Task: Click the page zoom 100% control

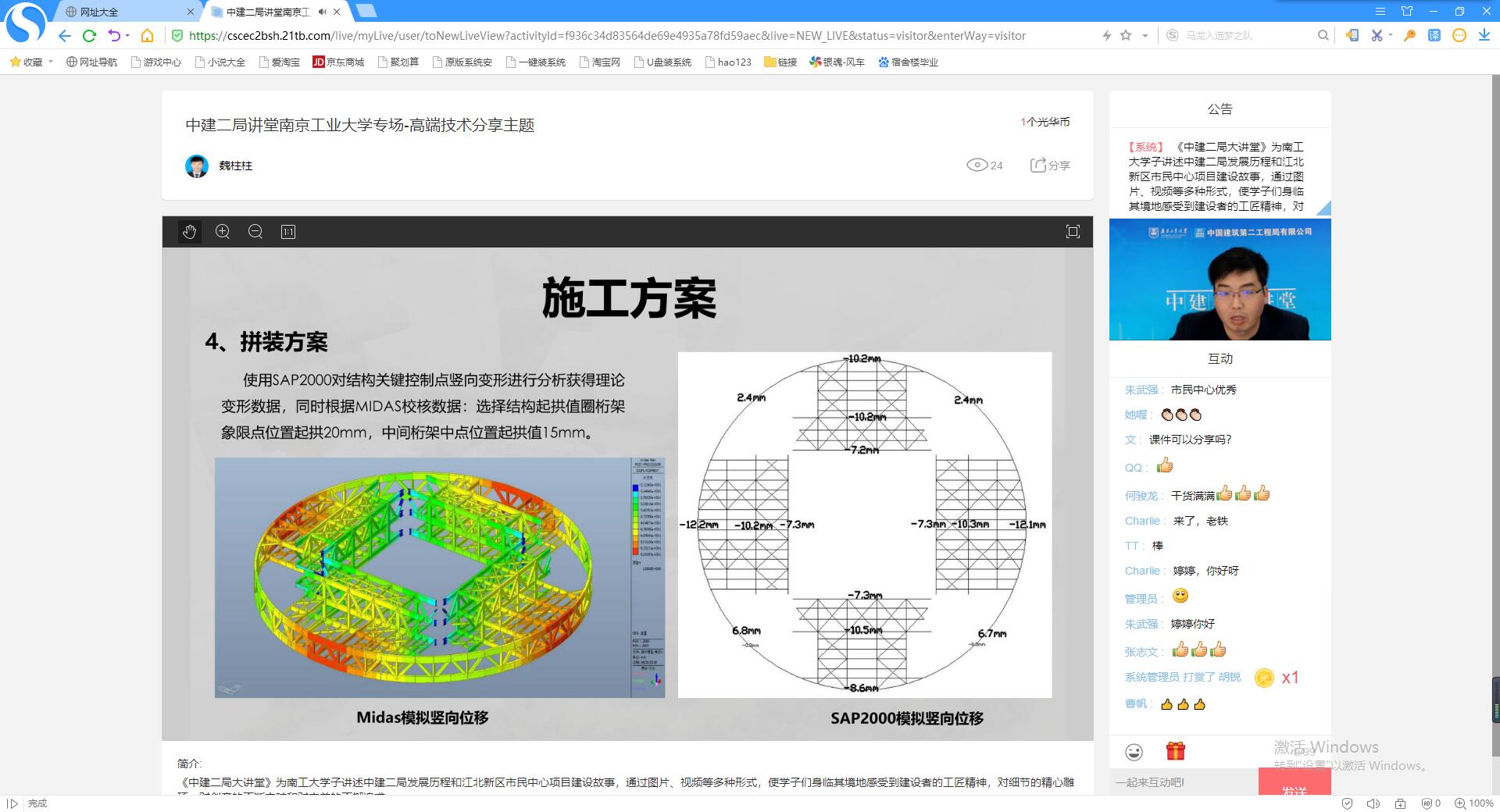Action: click(1473, 803)
